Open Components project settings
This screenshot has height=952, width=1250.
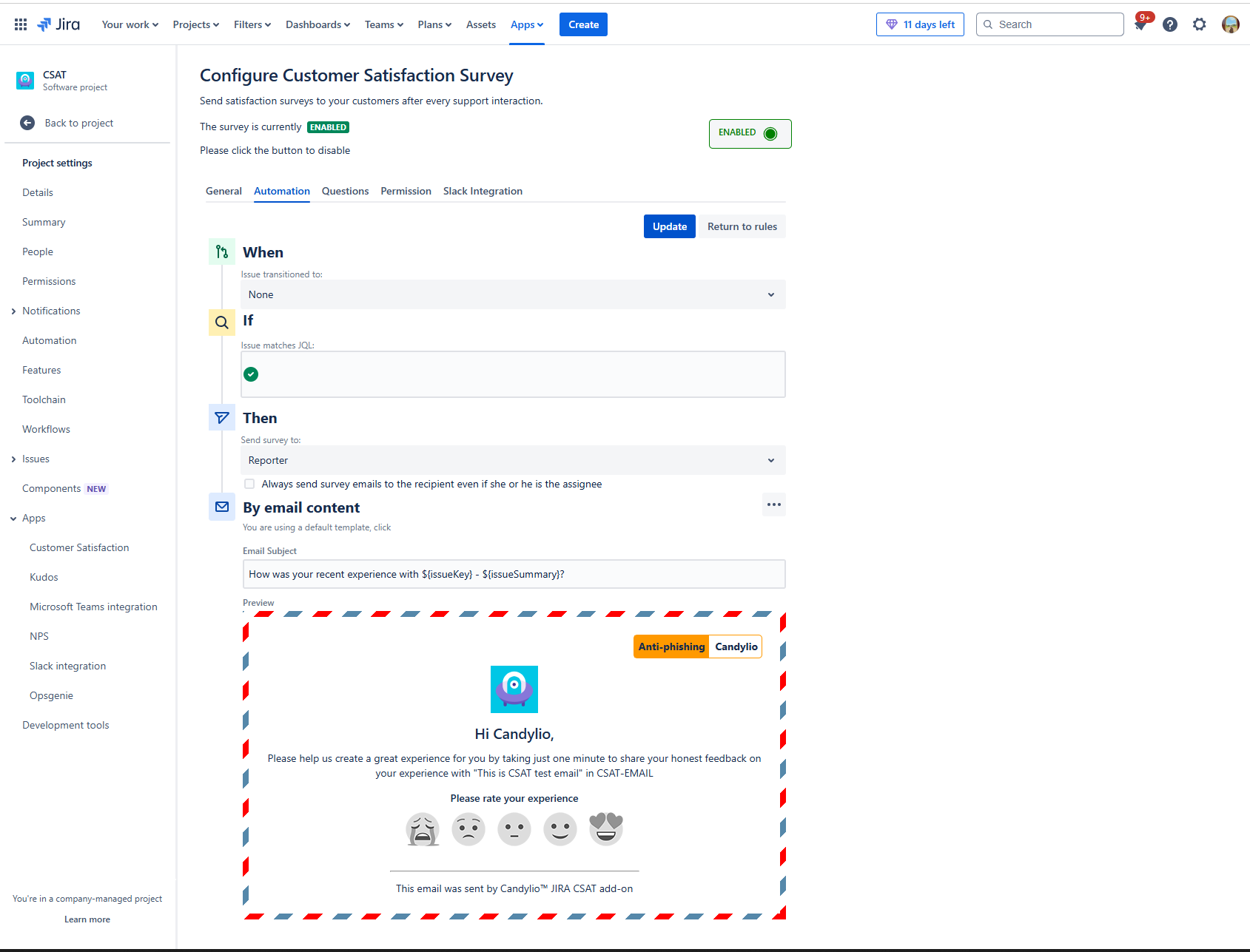(51, 488)
